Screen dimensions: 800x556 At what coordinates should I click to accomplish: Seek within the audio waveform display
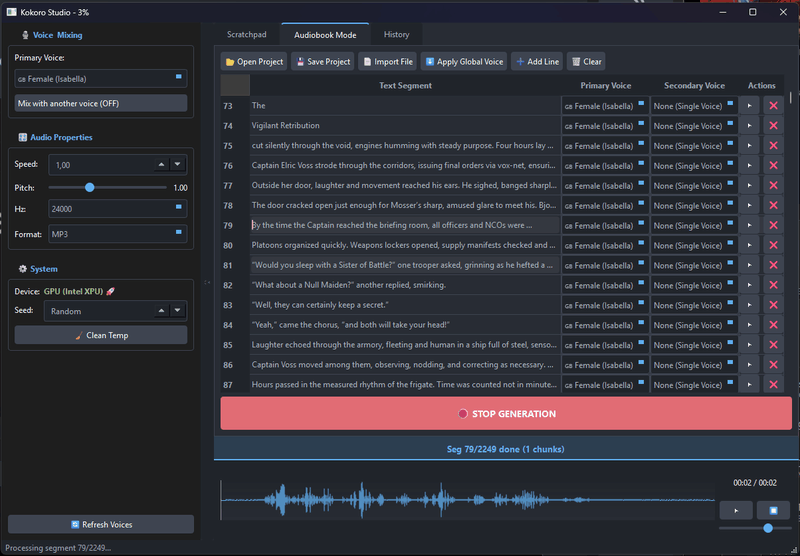(467, 500)
